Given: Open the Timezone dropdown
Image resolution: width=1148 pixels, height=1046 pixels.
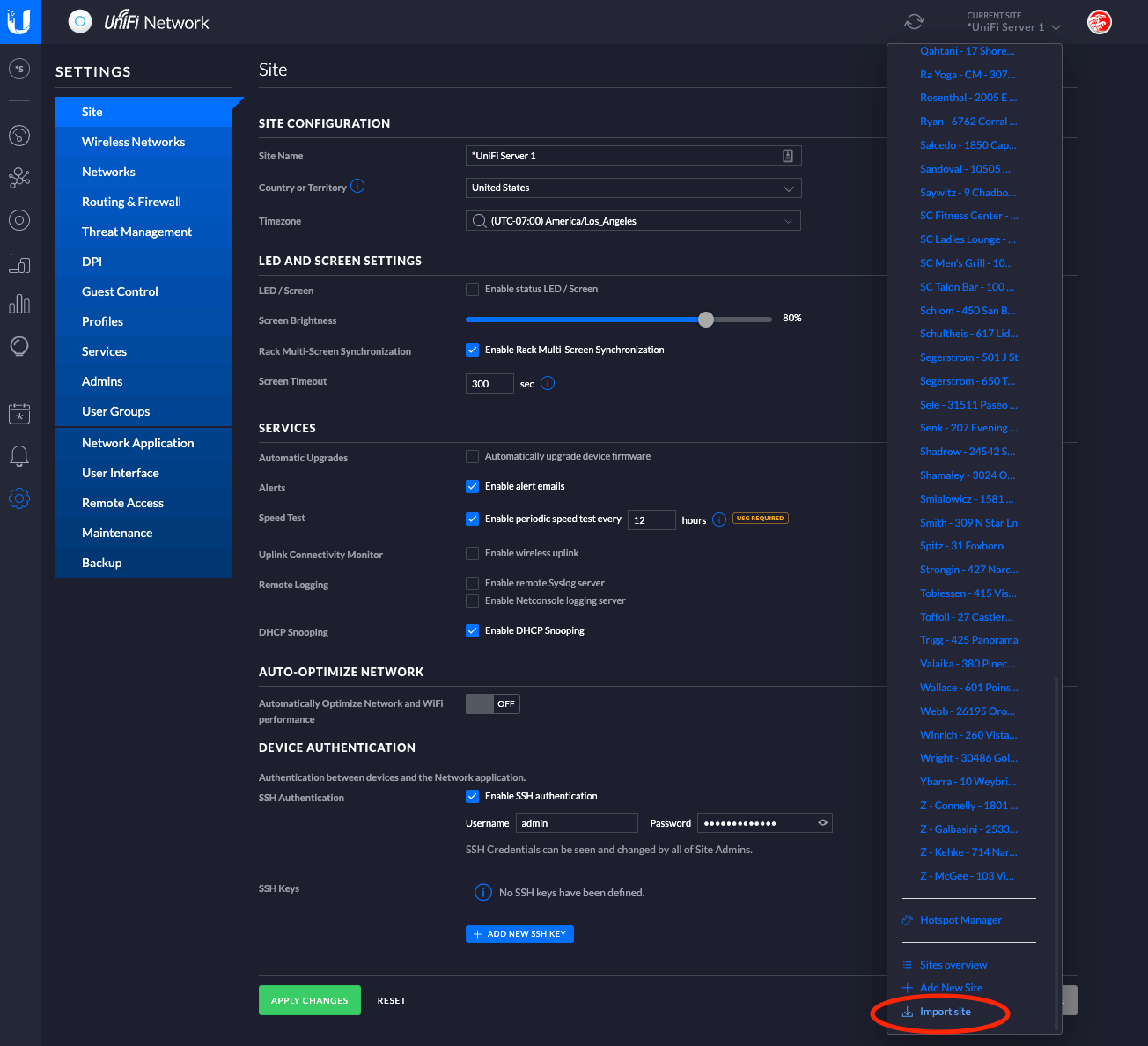Looking at the screenshot, I should 633,221.
